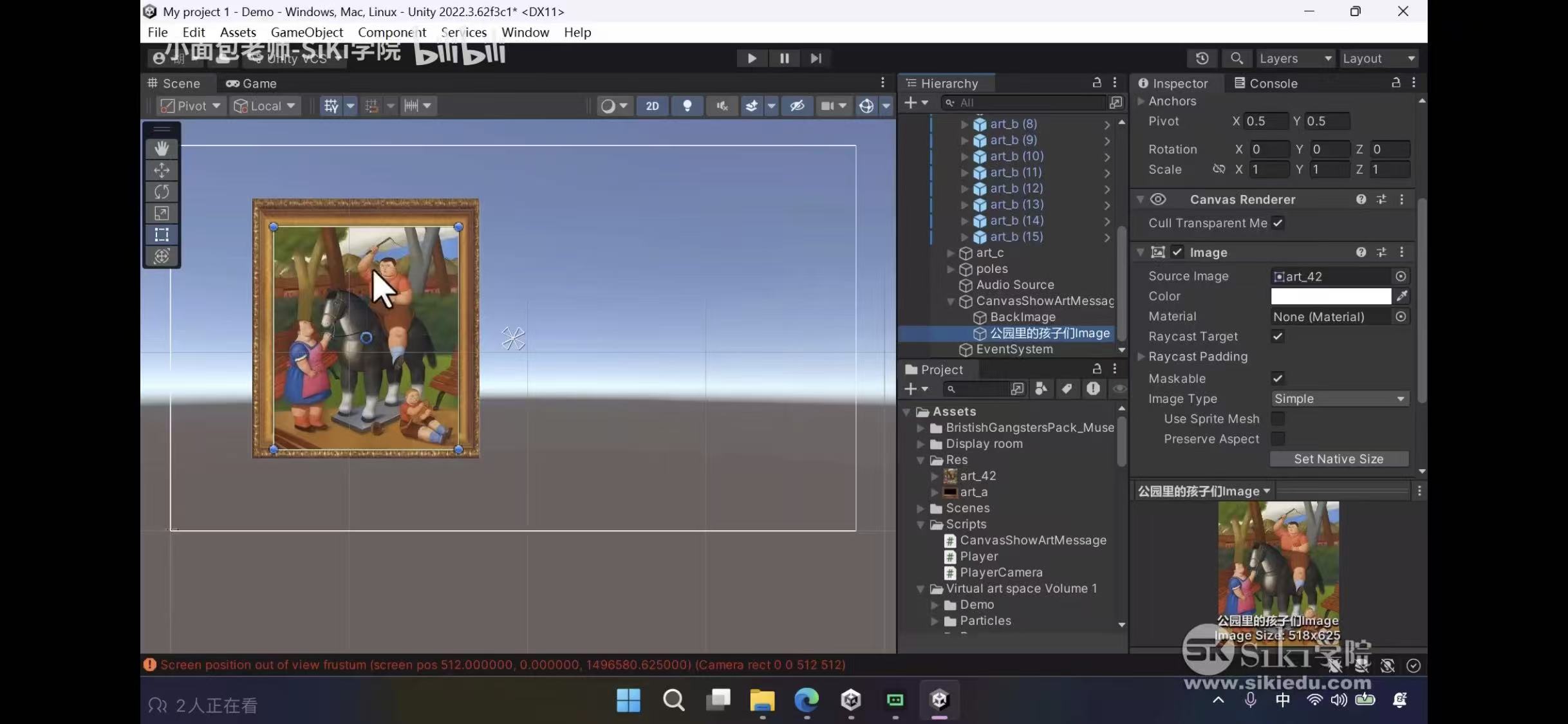
Task: Open the Local coordinate dropdown
Action: click(x=265, y=106)
